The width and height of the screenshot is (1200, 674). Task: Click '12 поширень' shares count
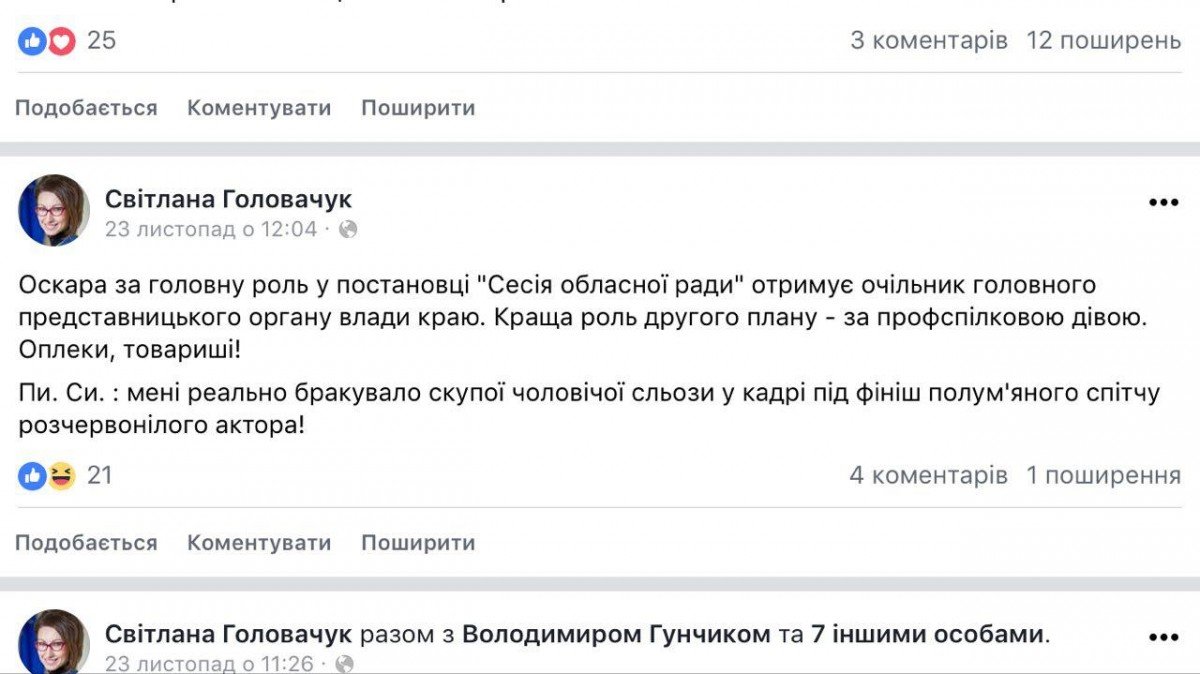click(x=1103, y=41)
